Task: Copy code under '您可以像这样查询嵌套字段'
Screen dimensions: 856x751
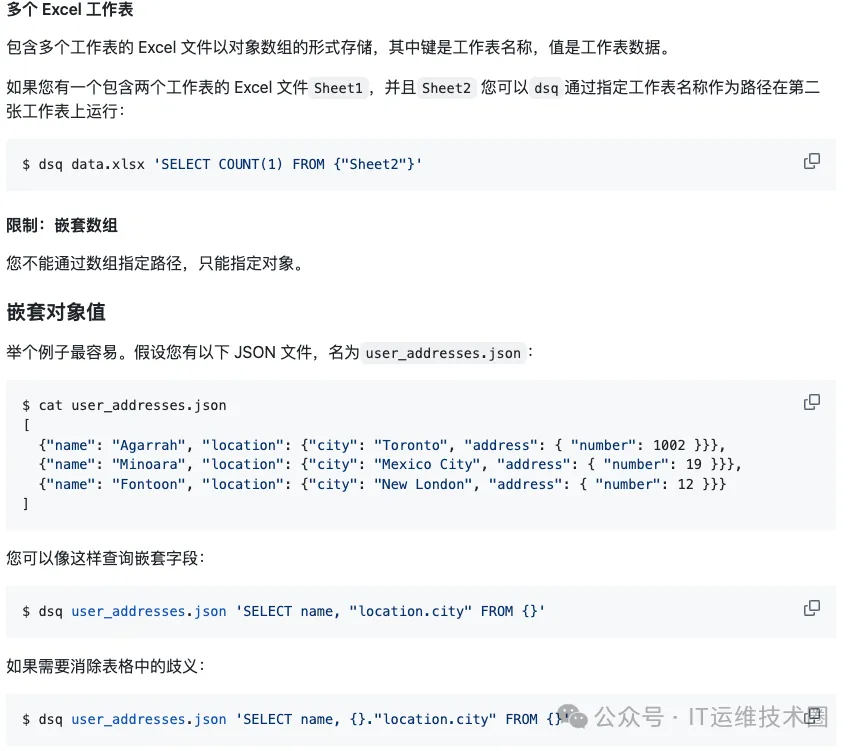Action: click(x=812, y=609)
